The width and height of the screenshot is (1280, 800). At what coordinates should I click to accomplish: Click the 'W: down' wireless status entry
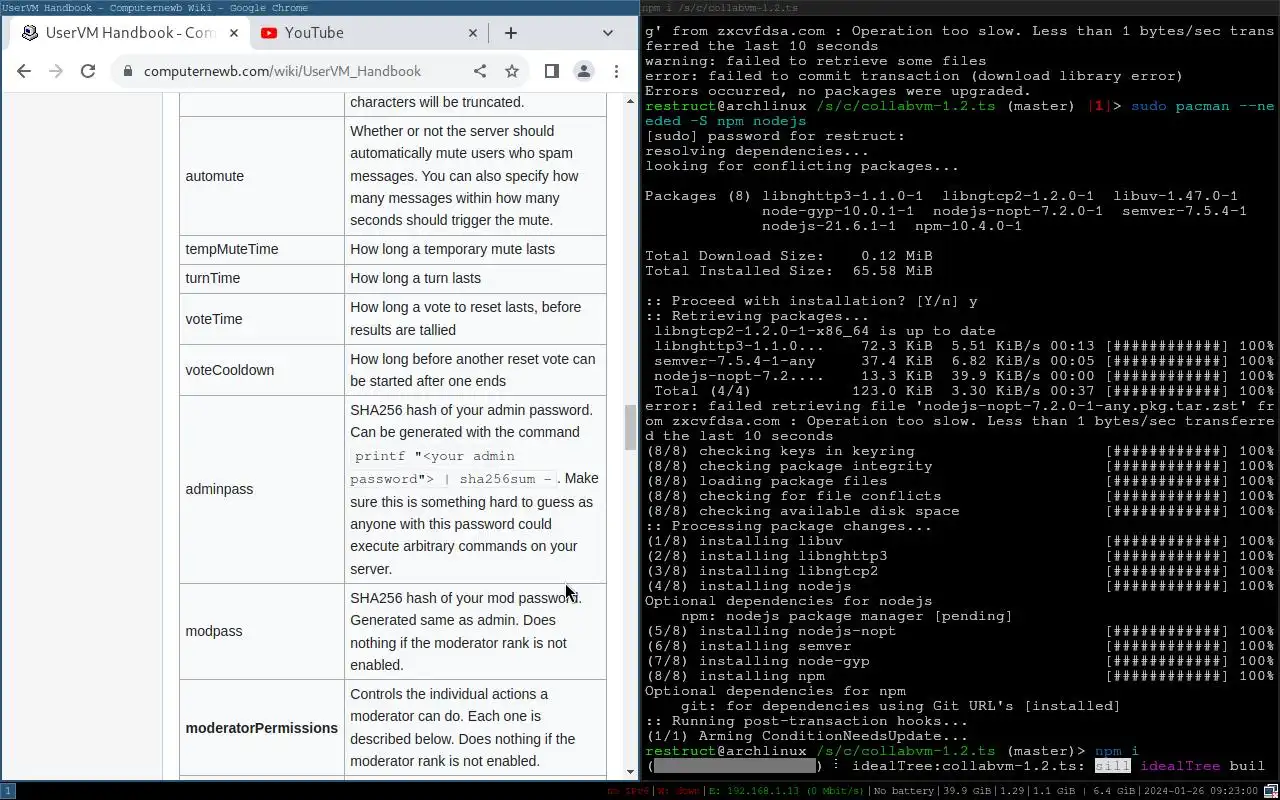(x=679, y=791)
